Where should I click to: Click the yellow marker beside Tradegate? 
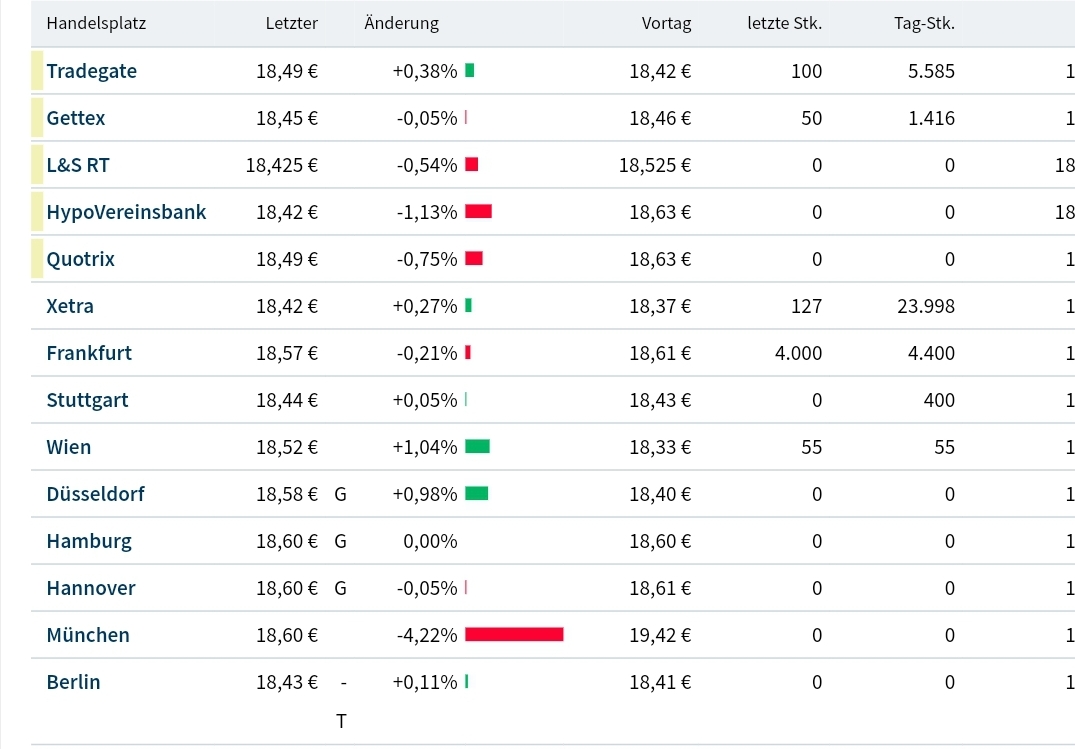[x=37, y=71]
